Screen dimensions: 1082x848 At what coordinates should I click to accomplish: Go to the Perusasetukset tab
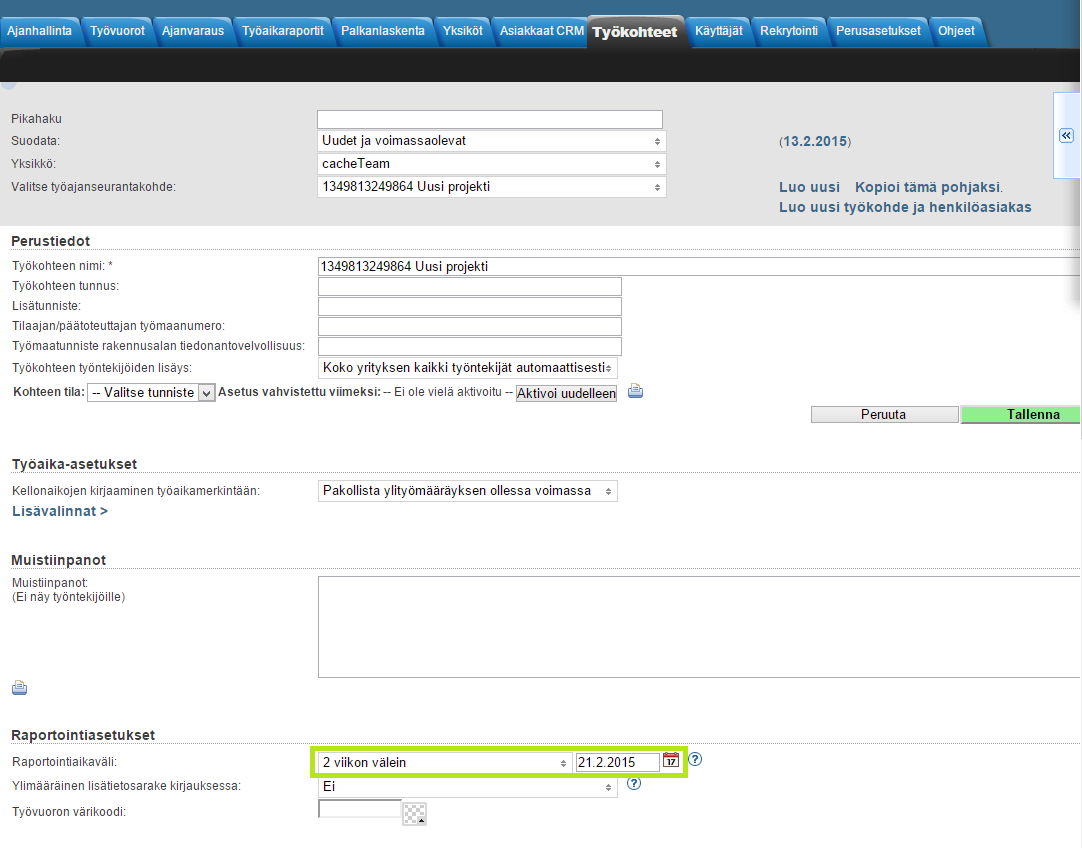878,31
